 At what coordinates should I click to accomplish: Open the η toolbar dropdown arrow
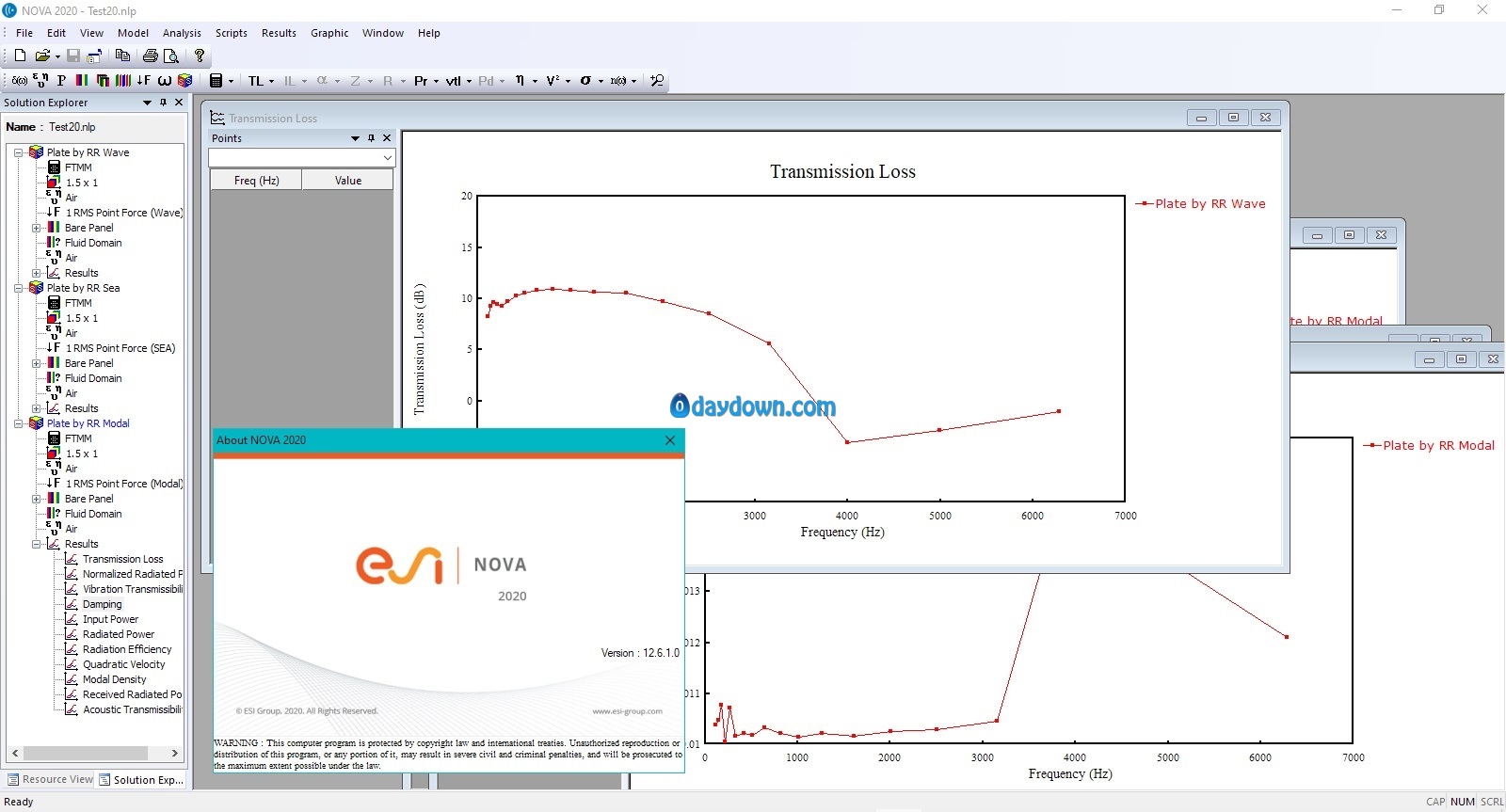click(535, 82)
